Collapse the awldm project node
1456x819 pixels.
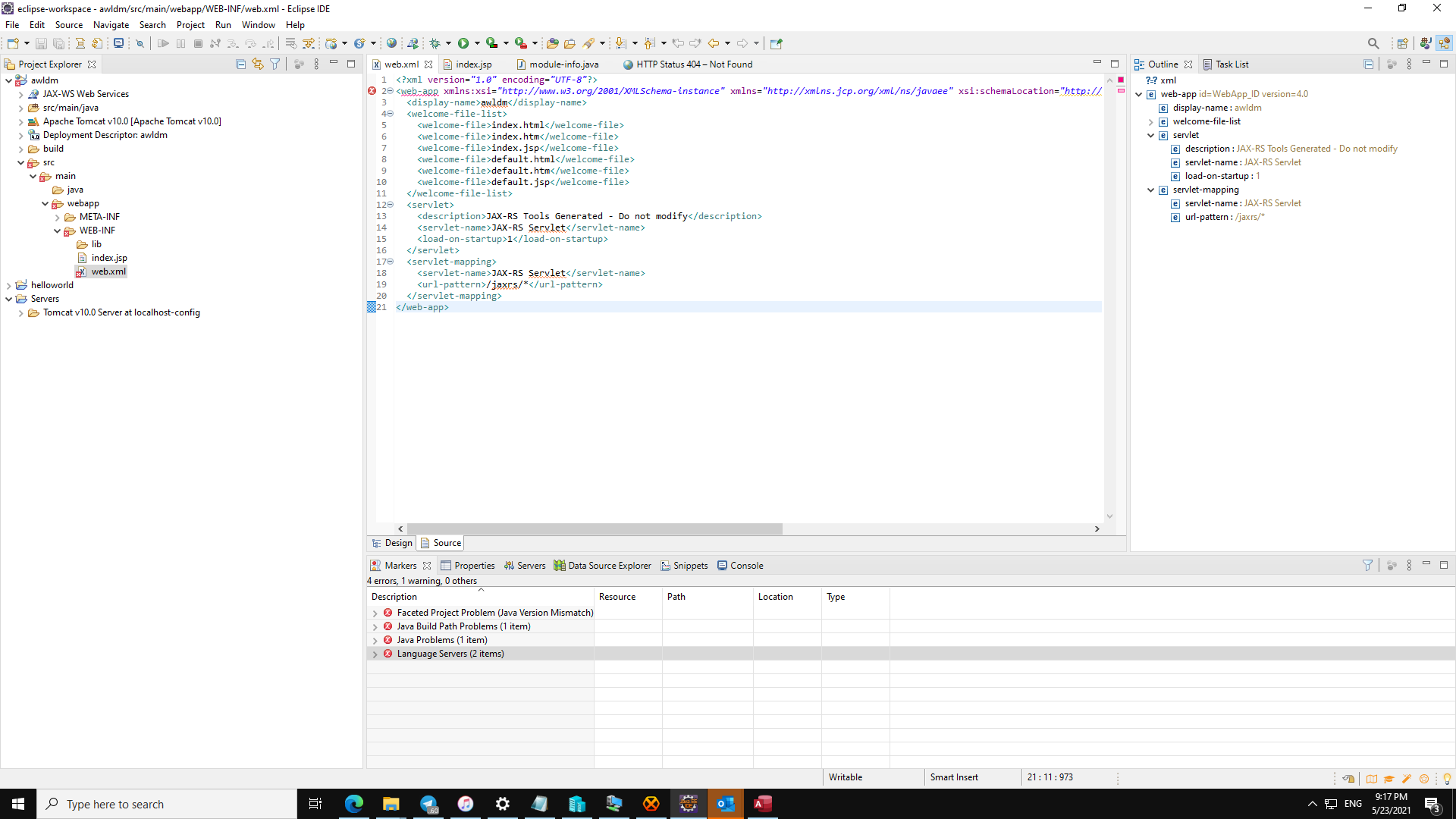coord(8,80)
